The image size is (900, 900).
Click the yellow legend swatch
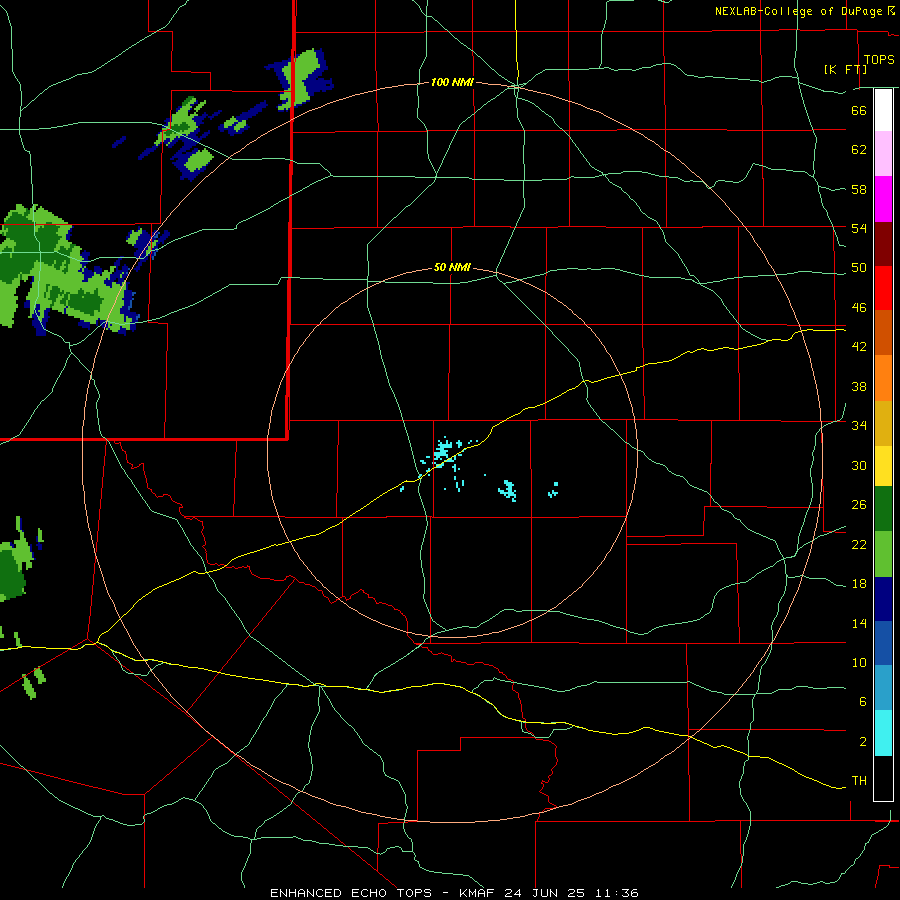click(883, 466)
